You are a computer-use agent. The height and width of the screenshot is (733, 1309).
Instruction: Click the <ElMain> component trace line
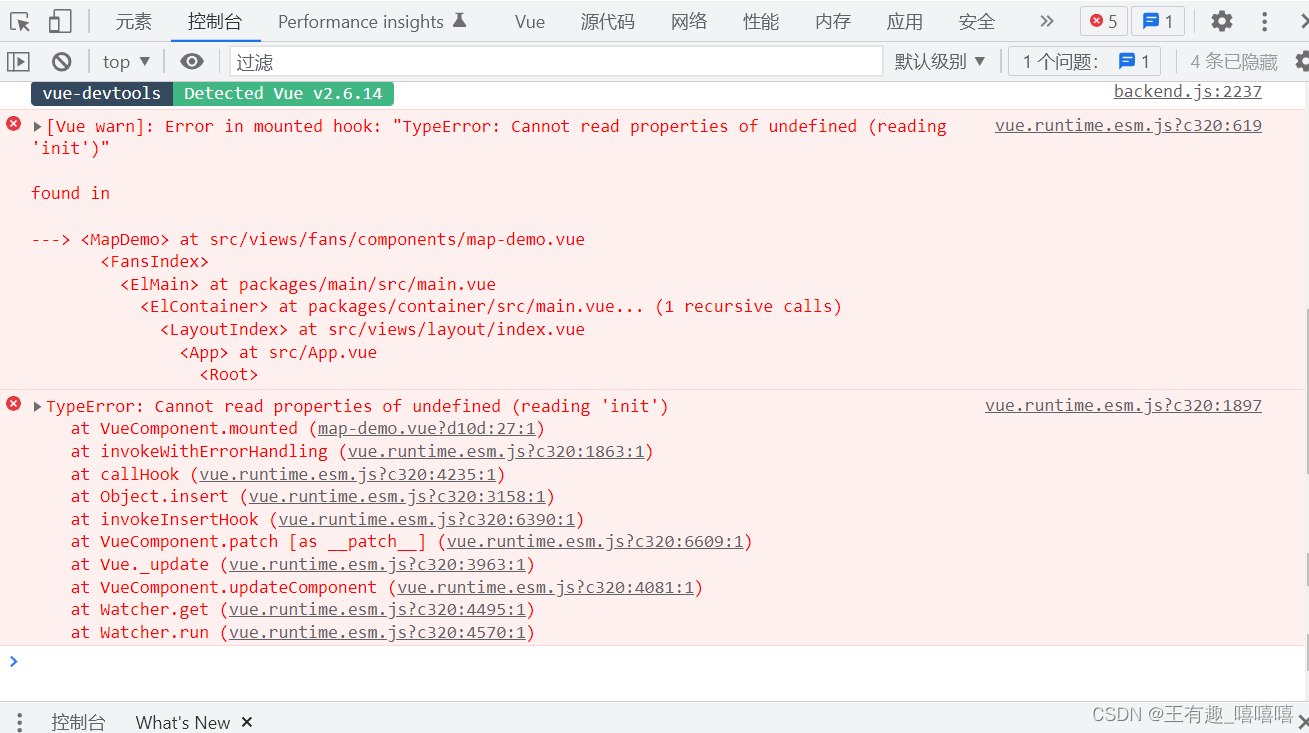(308, 285)
